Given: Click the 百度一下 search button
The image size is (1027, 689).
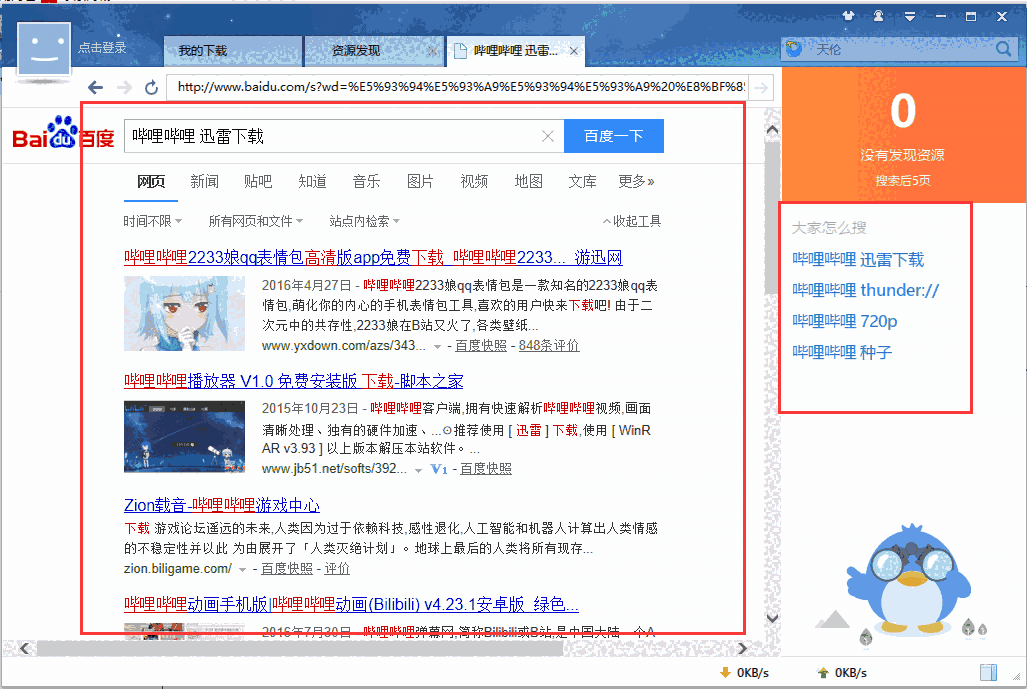Looking at the screenshot, I should [613, 135].
